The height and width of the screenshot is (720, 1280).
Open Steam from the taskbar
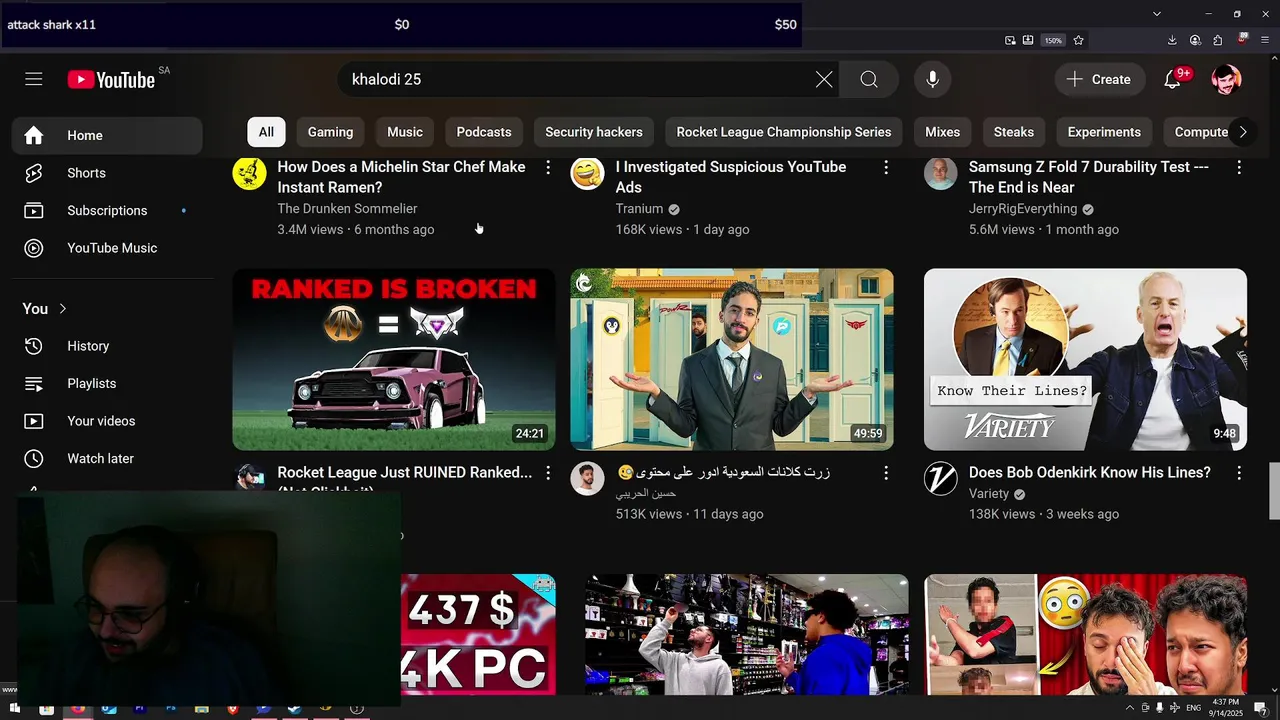(x=294, y=708)
